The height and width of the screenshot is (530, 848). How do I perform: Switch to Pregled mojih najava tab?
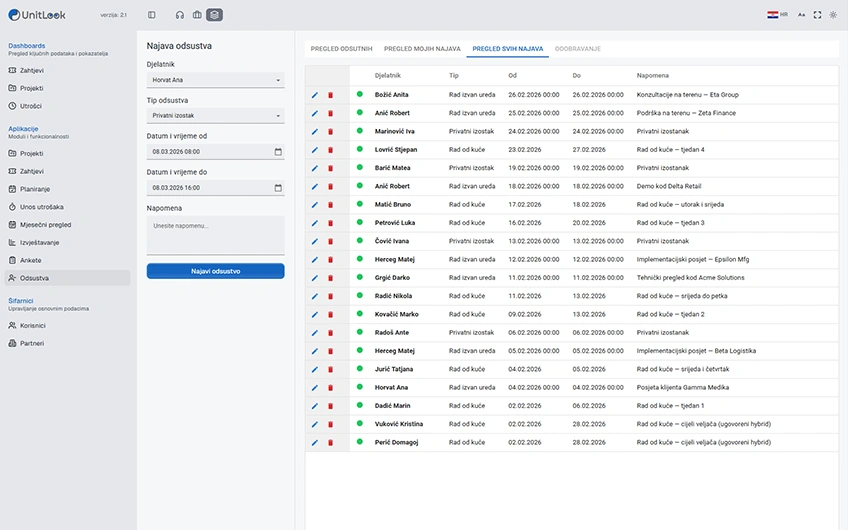pos(422,49)
